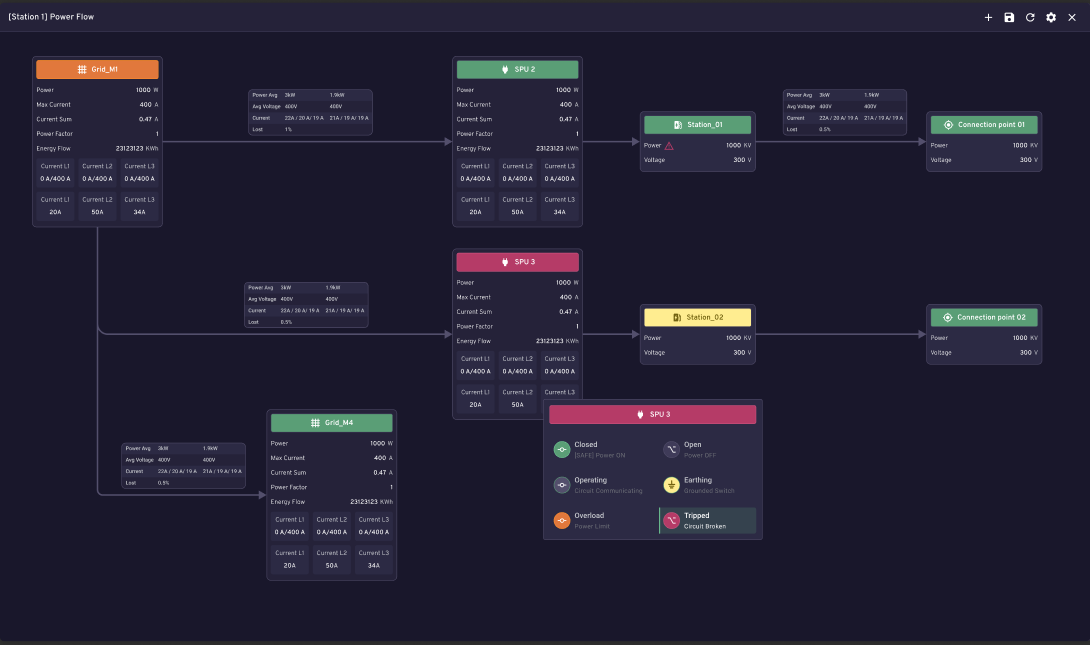Click the Station_01 green header
This screenshot has width=1090, height=645.
click(x=697, y=125)
